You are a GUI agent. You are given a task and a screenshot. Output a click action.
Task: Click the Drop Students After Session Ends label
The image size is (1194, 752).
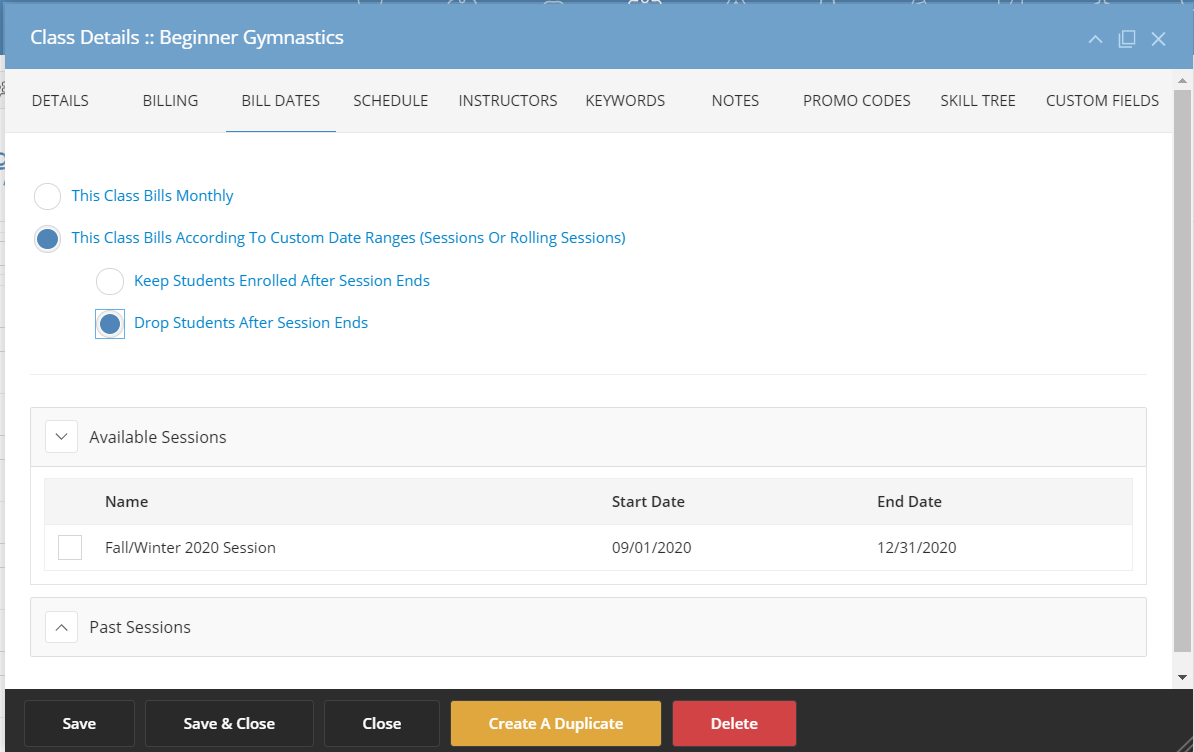point(251,323)
